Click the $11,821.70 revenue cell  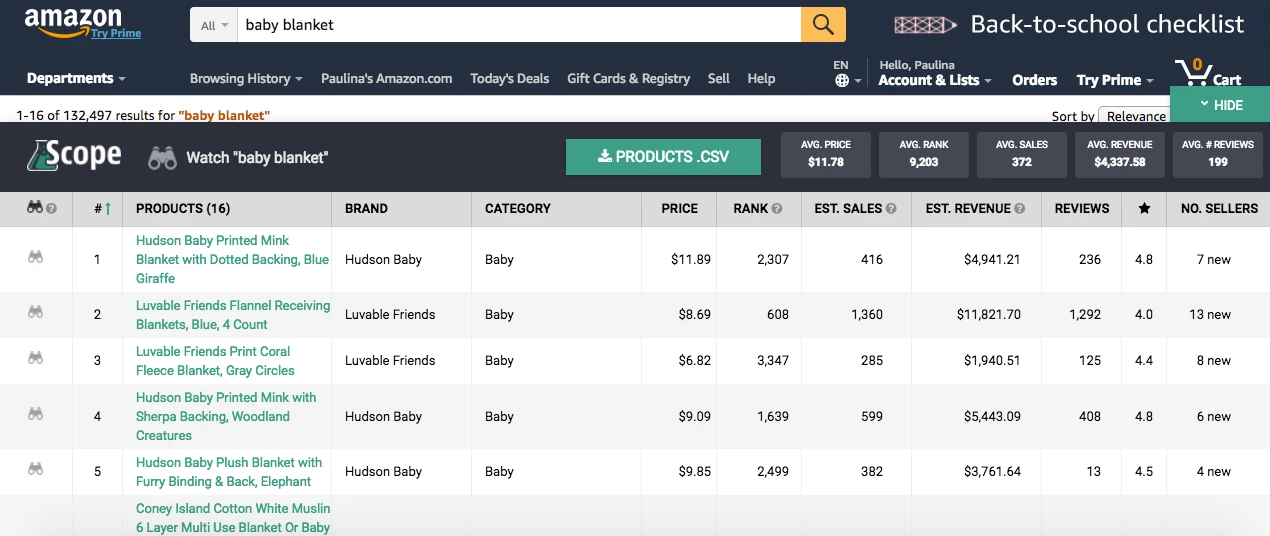[x=989, y=315]
